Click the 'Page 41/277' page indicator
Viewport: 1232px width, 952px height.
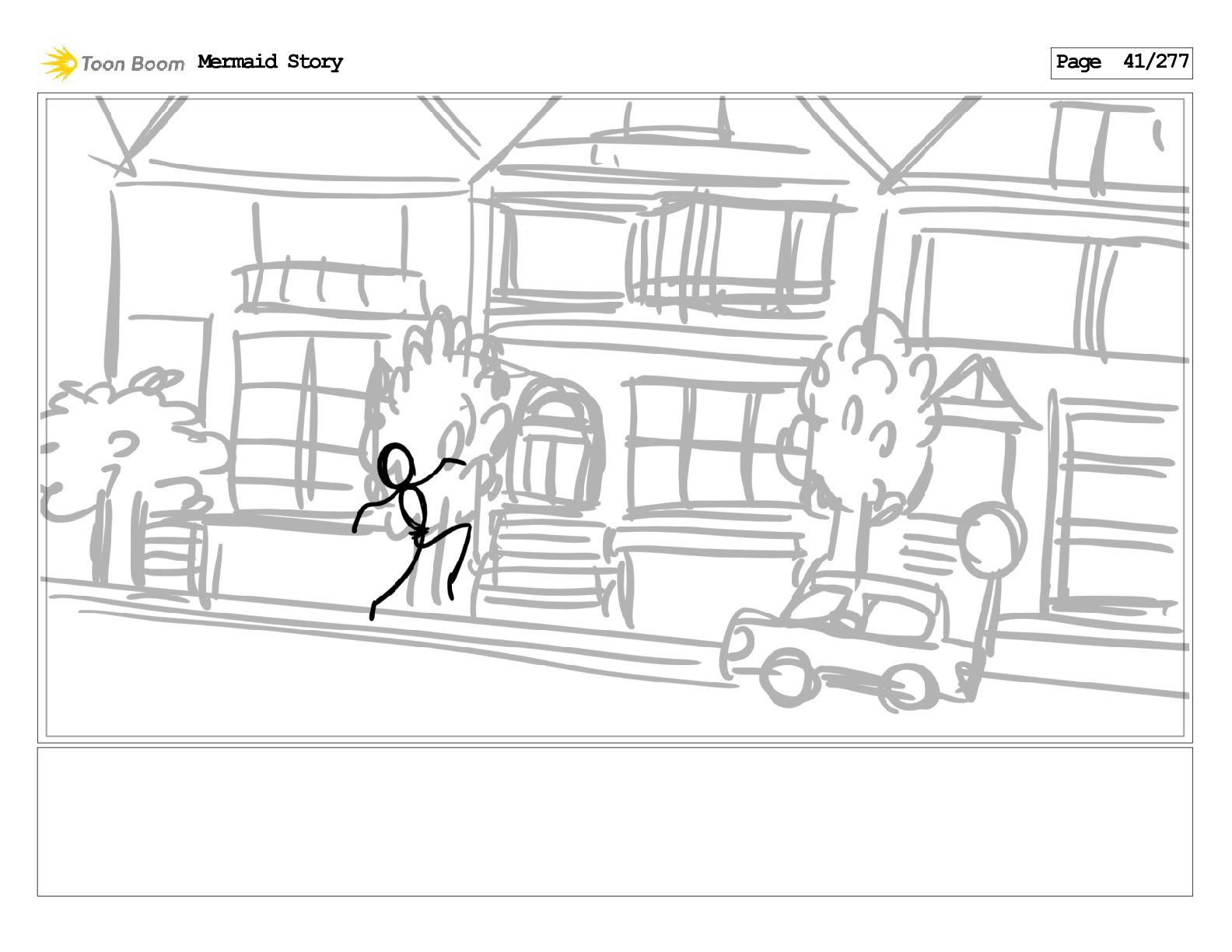pos(1122,62)
